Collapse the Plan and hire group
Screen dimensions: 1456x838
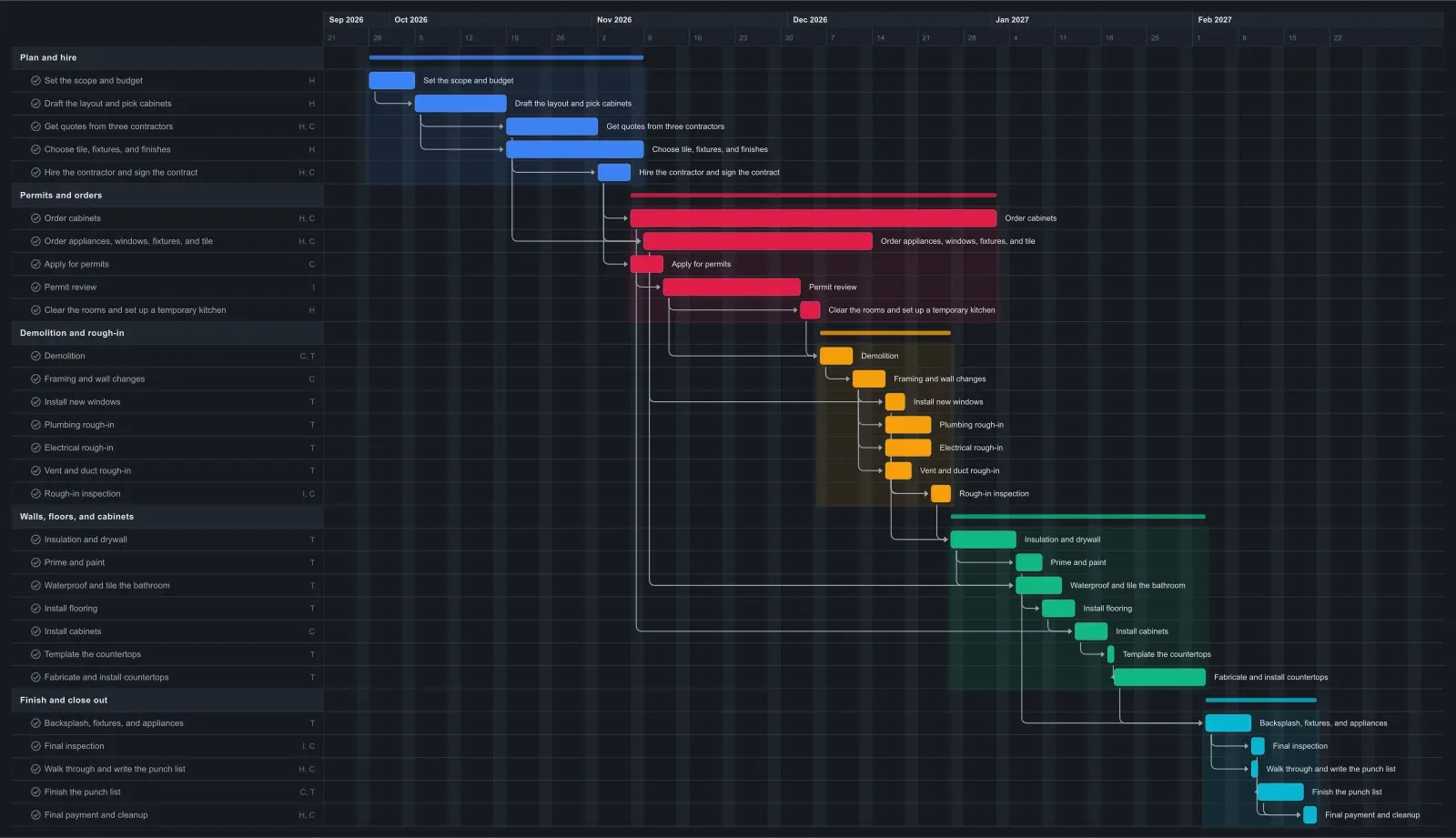pos(167,57)
